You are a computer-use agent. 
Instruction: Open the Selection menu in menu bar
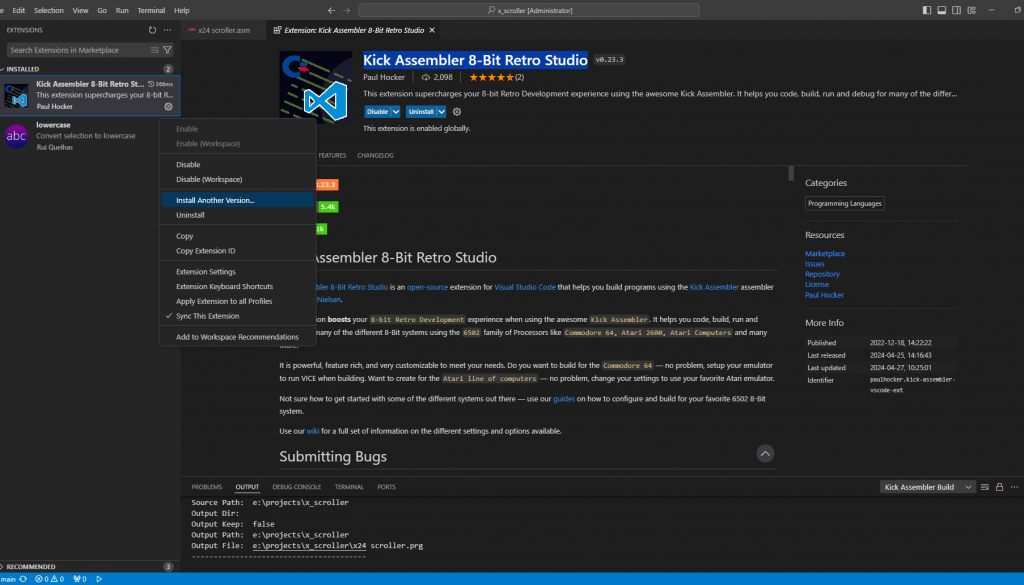[x=49, y=10]
